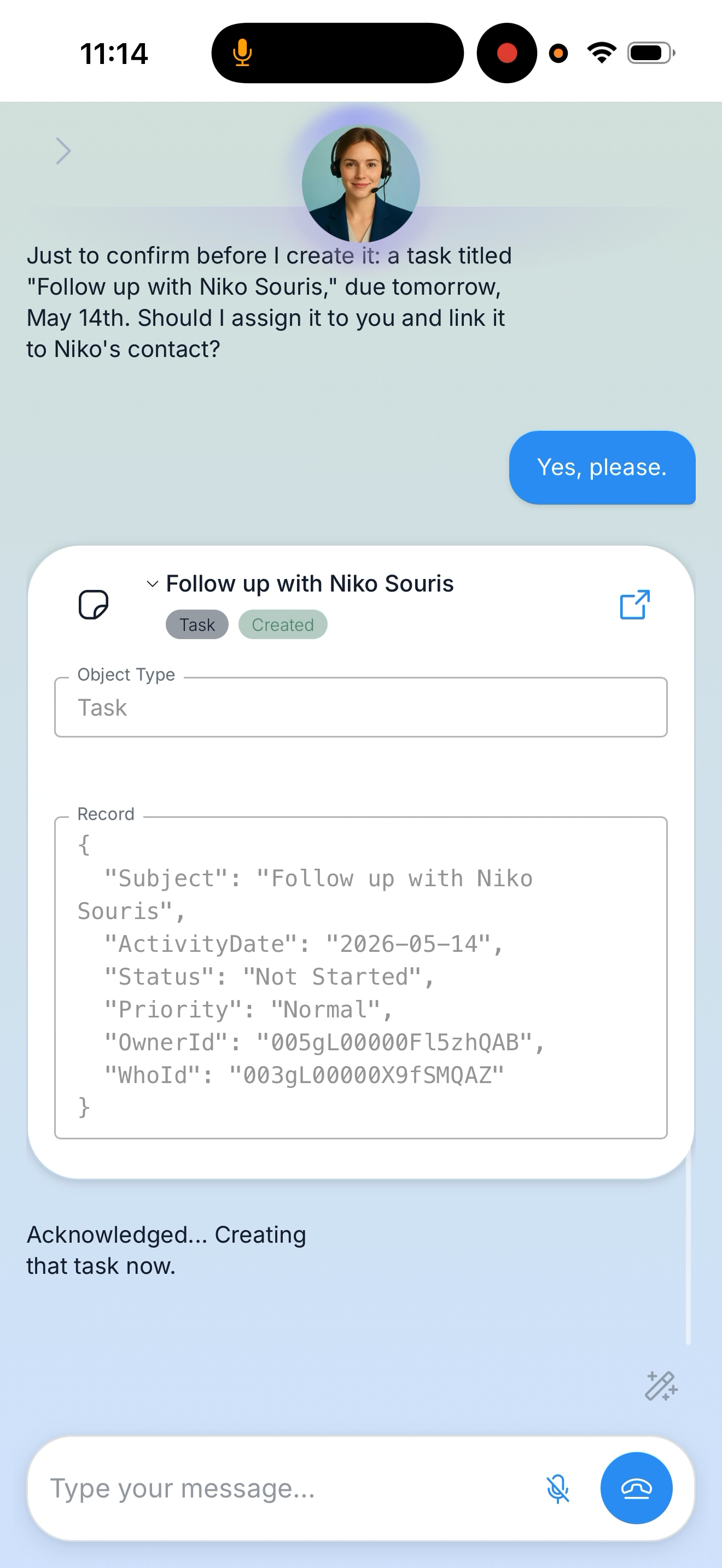The image size is (722, 1568).
Task: End the call with hang-up button
Action: point(636,1488)
